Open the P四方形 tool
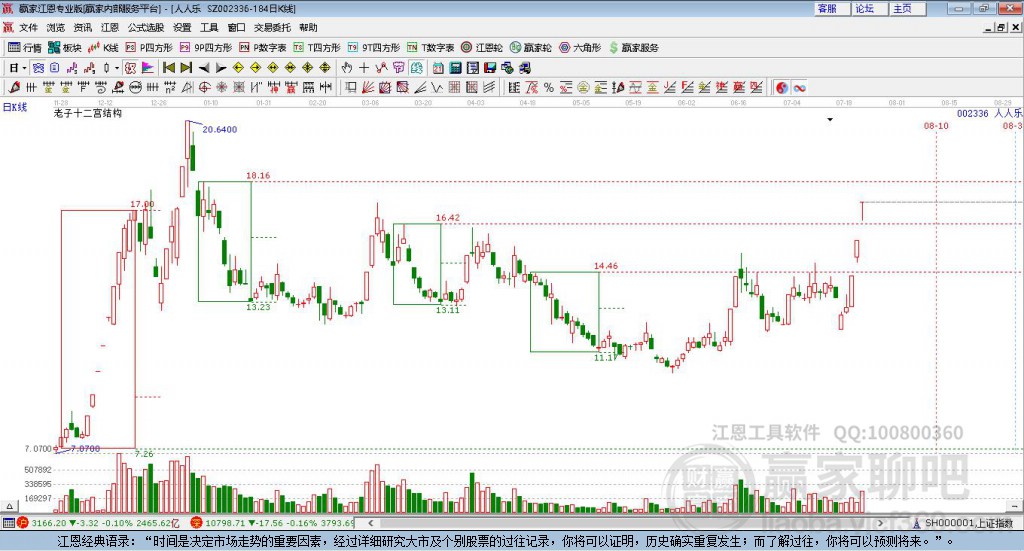Screen dimensions: 1024x551 click(149, 48)
